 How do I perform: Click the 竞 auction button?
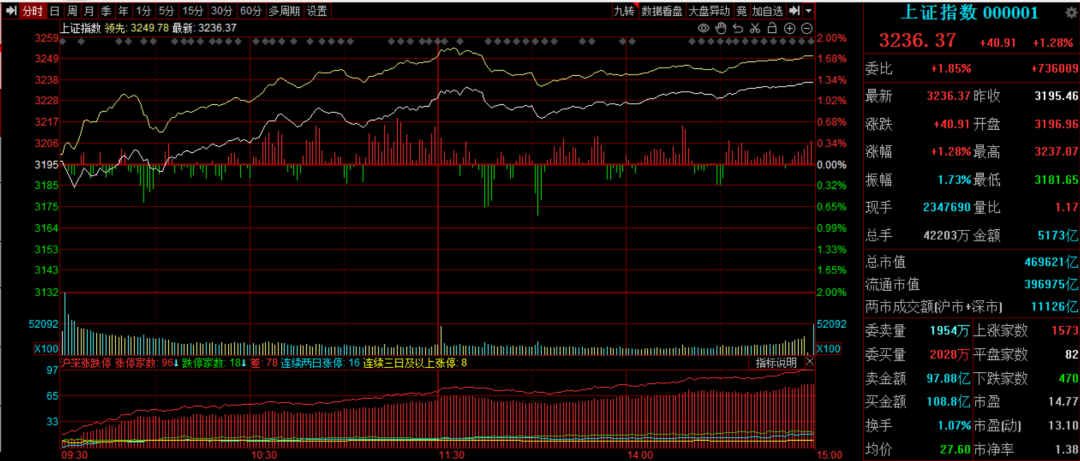tap(741, 11)
